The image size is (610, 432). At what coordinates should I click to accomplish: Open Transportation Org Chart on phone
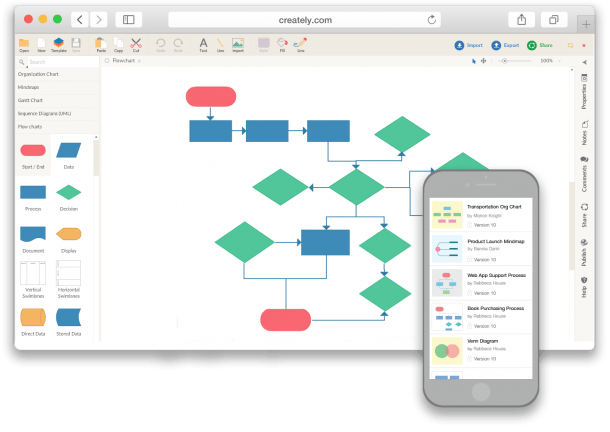(x=481, y=215)
